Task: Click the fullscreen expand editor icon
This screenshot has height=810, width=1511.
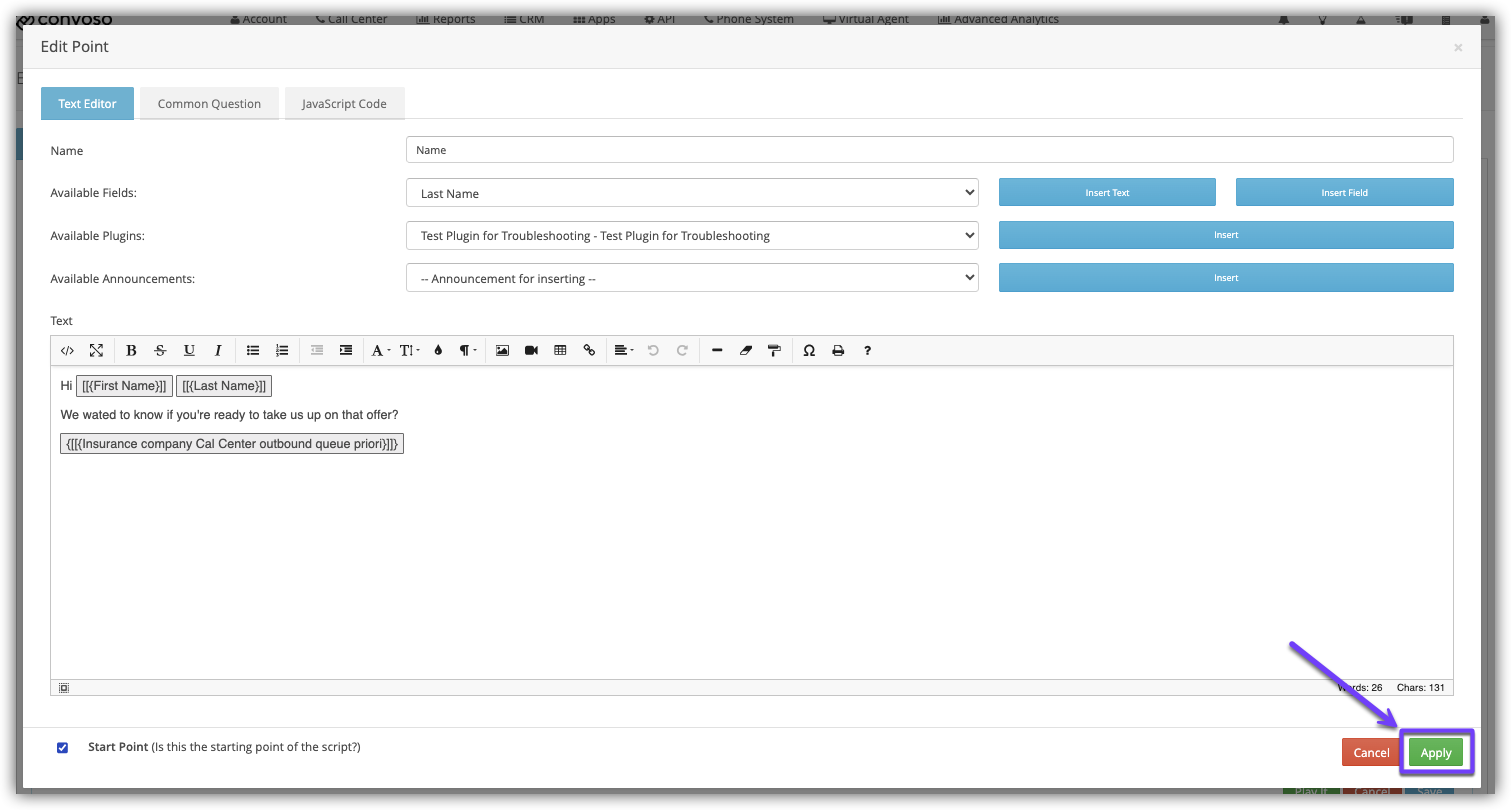Action: tap(96, 351)
